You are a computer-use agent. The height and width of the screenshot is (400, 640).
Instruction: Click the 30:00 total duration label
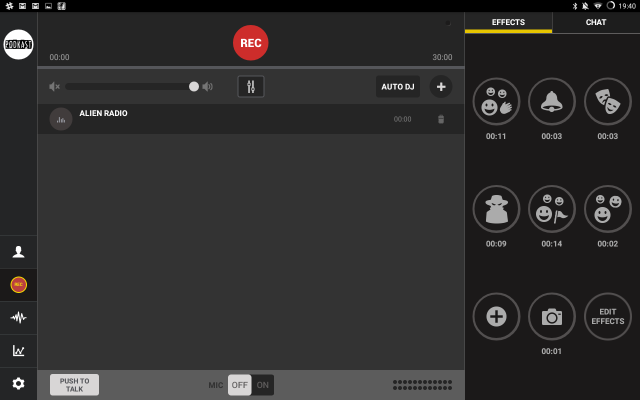click(442, 57)
